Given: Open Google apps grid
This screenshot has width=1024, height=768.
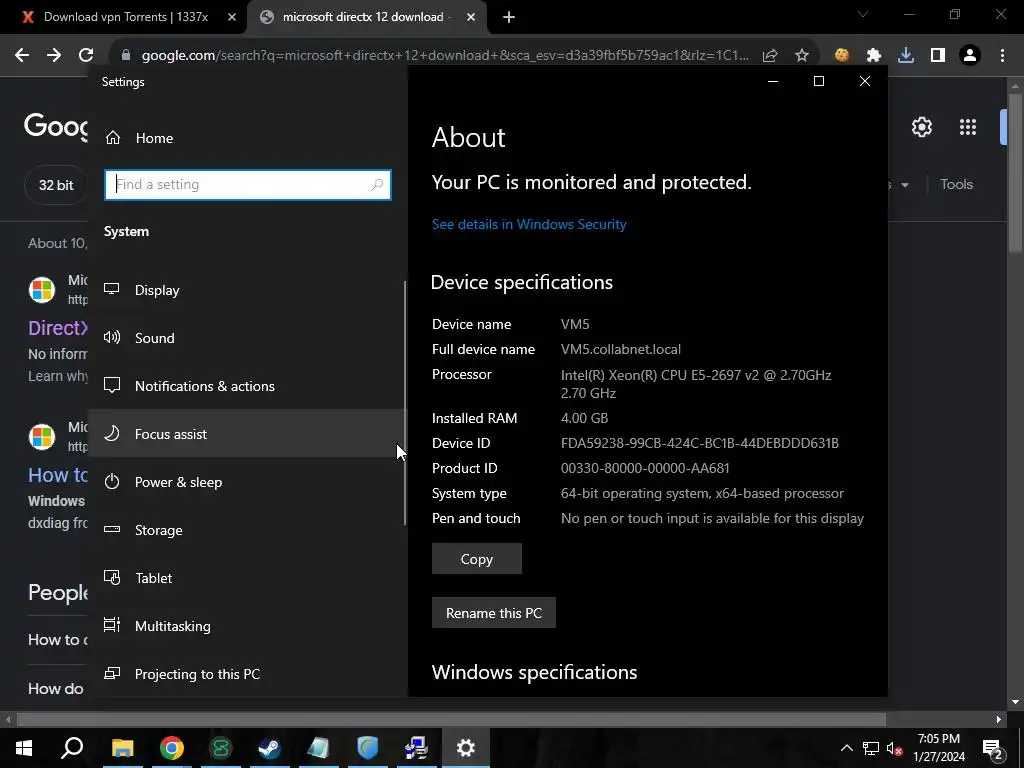Looking at the screenshot, I should click(x=968, y=127).
